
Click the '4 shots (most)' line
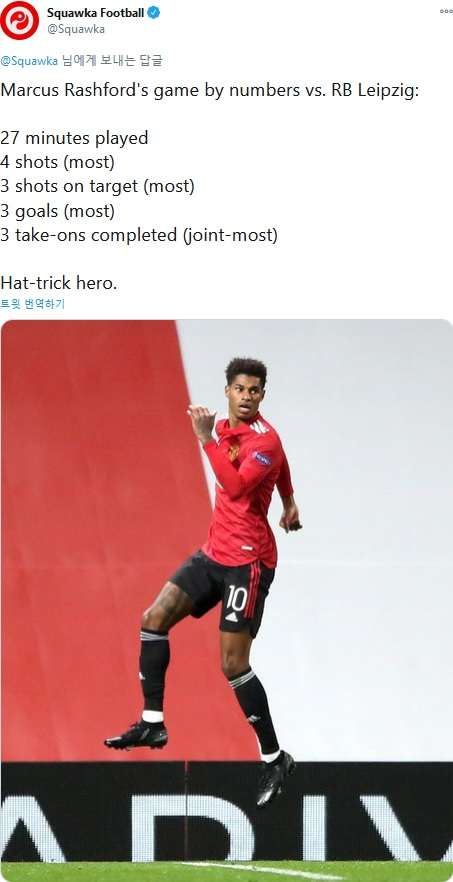click(57, 163)
